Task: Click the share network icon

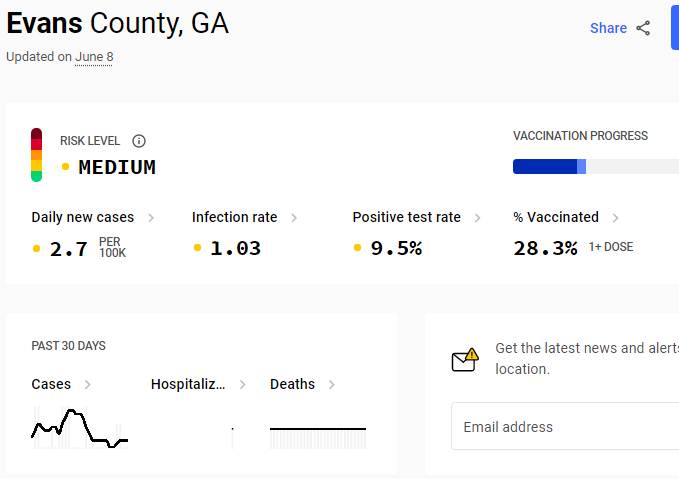Action: 643,28
